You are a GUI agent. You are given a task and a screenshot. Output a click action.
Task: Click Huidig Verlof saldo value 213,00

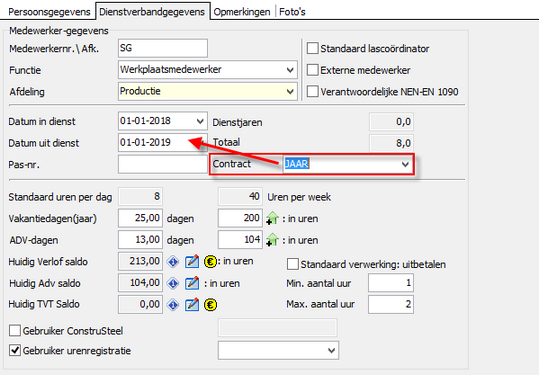pyautogui.click(x=140, y=261)
